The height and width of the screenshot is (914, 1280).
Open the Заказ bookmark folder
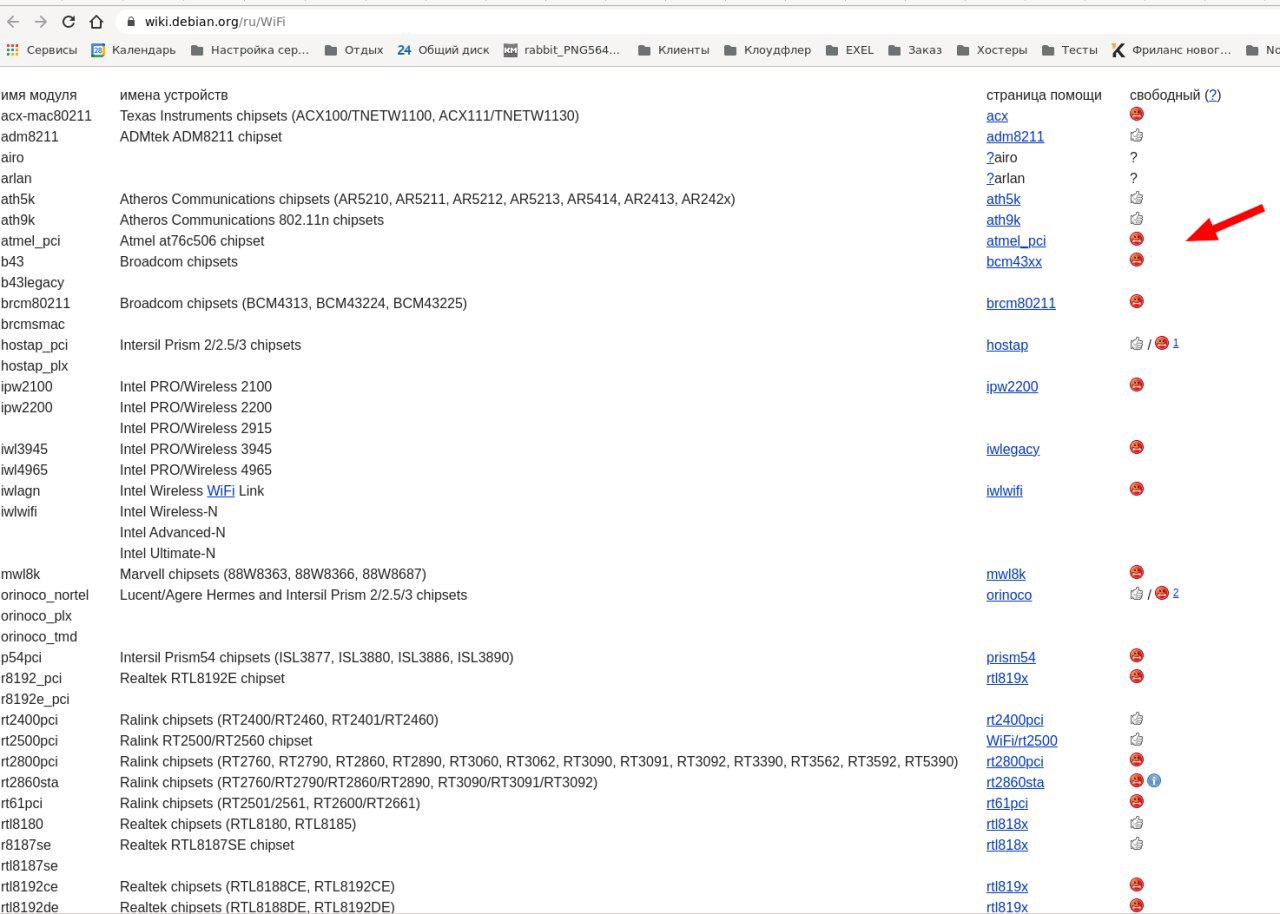(914, 50)
